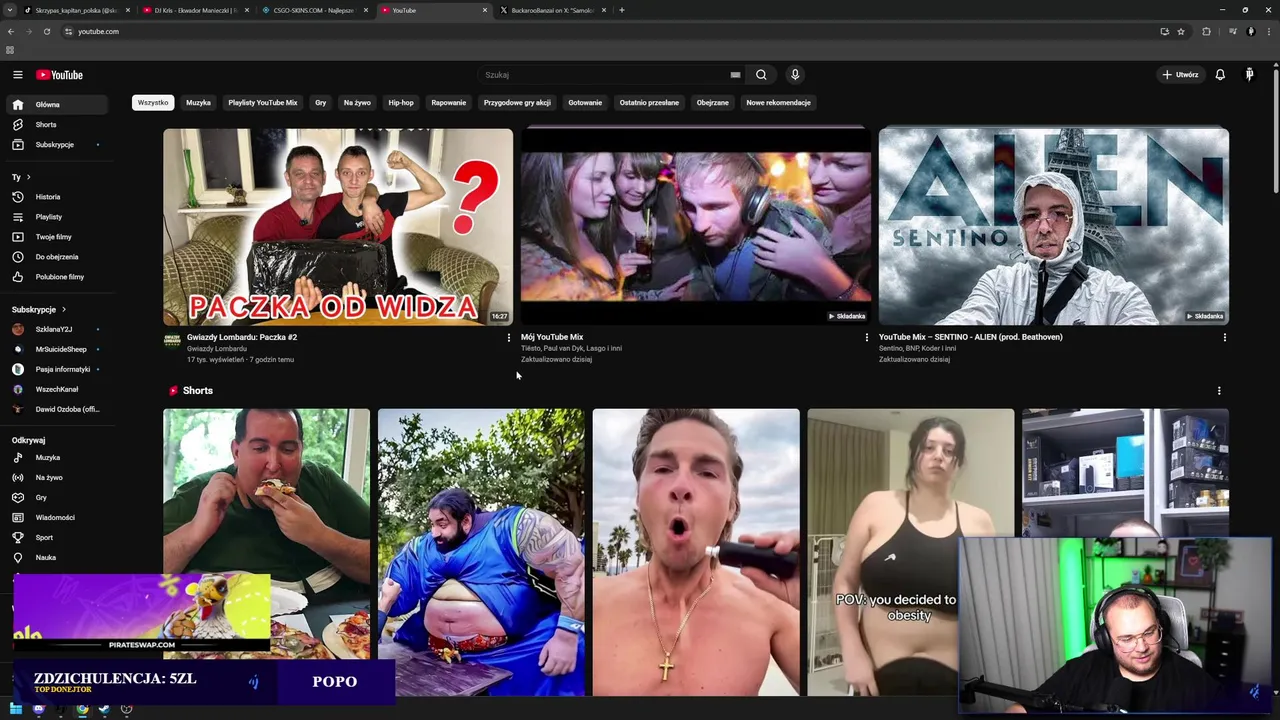
Task: Select the Gotowanie filter chip
Action: (585, 102)
